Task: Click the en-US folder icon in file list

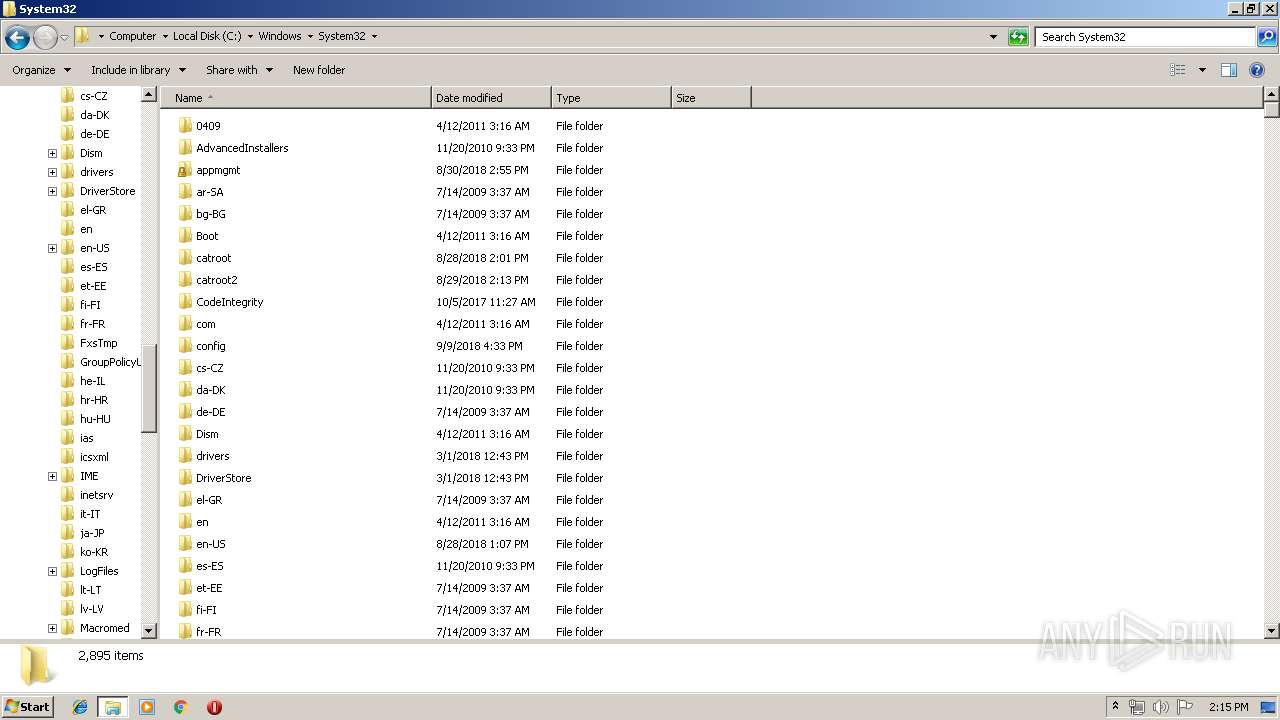Action: (184, 544)
